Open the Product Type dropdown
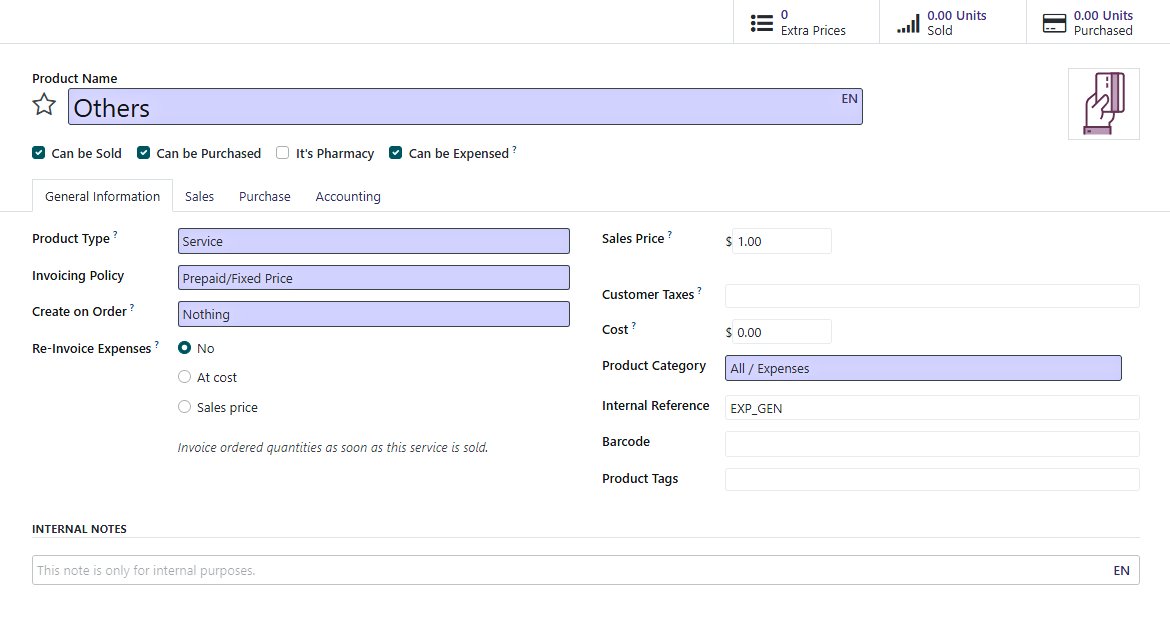This screenshot has width=1170, height=635. 373,241
